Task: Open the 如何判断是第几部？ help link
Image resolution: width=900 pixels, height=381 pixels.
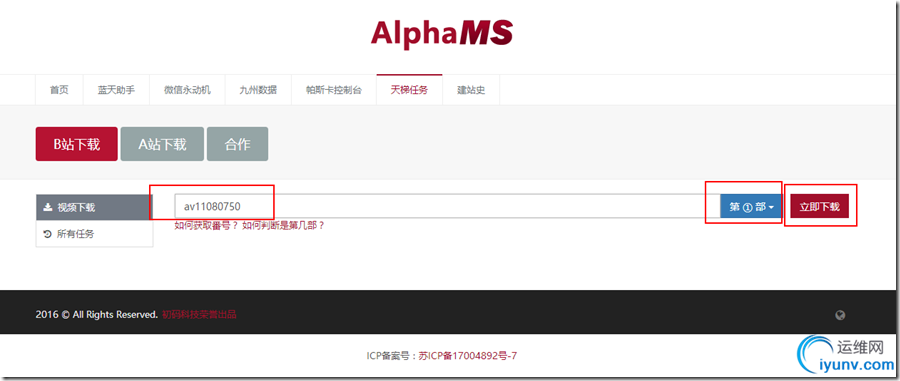Action: point(284,226)
